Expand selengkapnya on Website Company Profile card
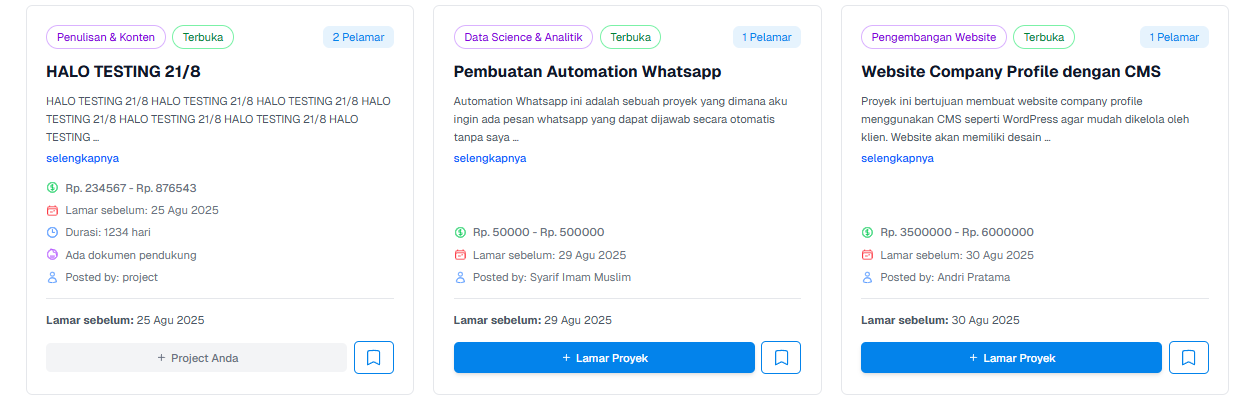The width and height of the screenshot is (1247, 411). [897, 158]
